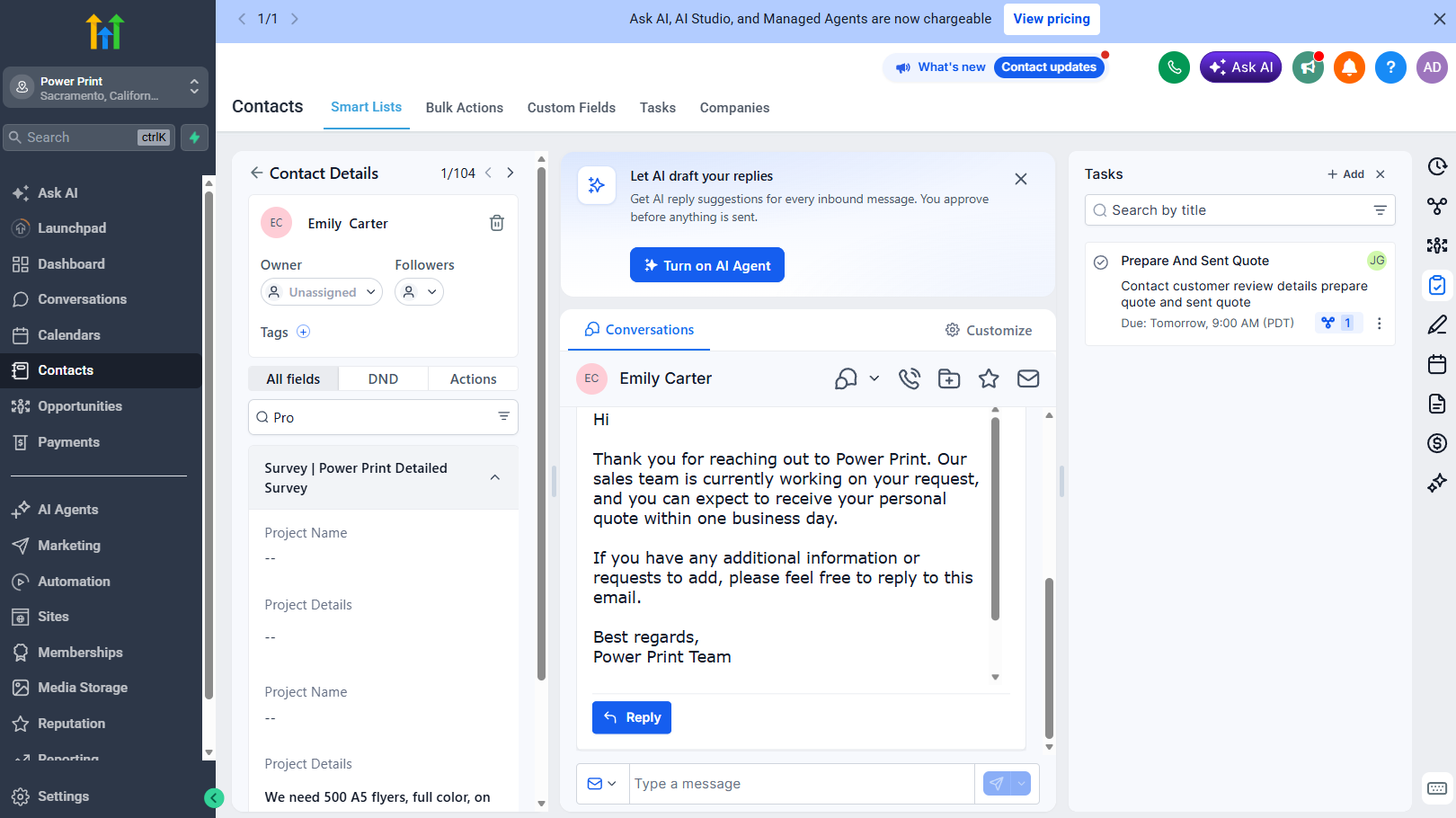Open the message channel selector dropdown
1456x818 pixels.
[x=602, y=784]
